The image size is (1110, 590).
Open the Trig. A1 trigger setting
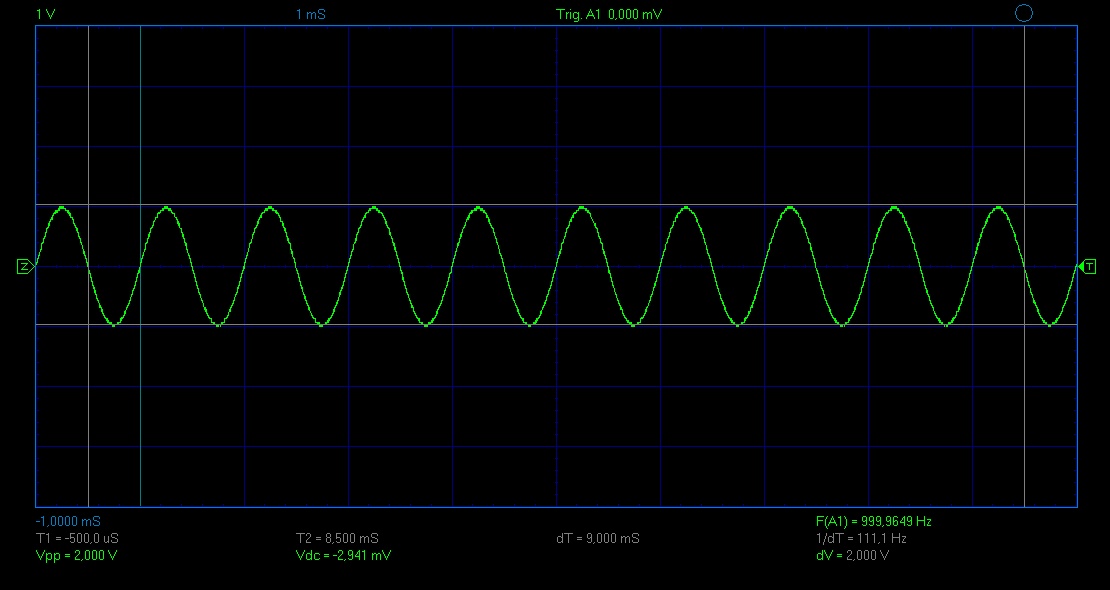[610, 14]
